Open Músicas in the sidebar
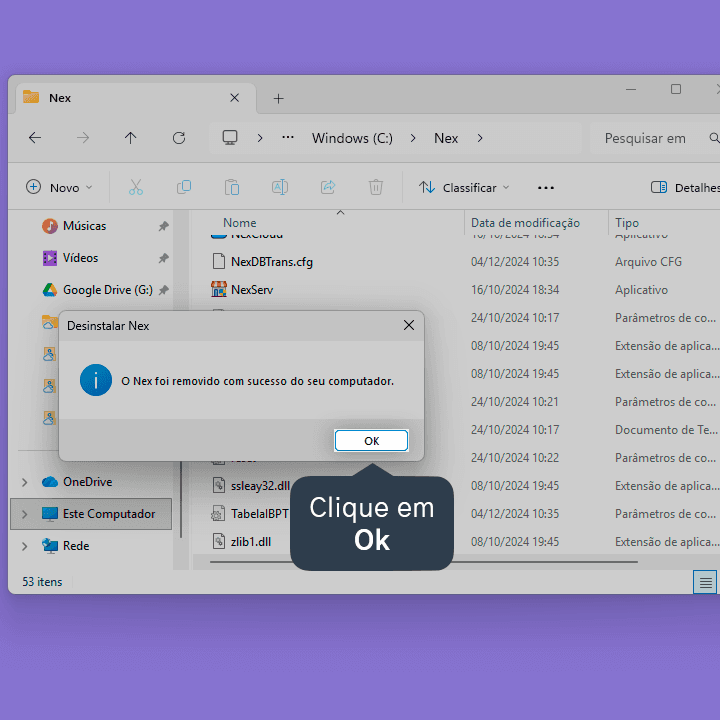This screenshot has width=720, height=720. click(84, 226)
